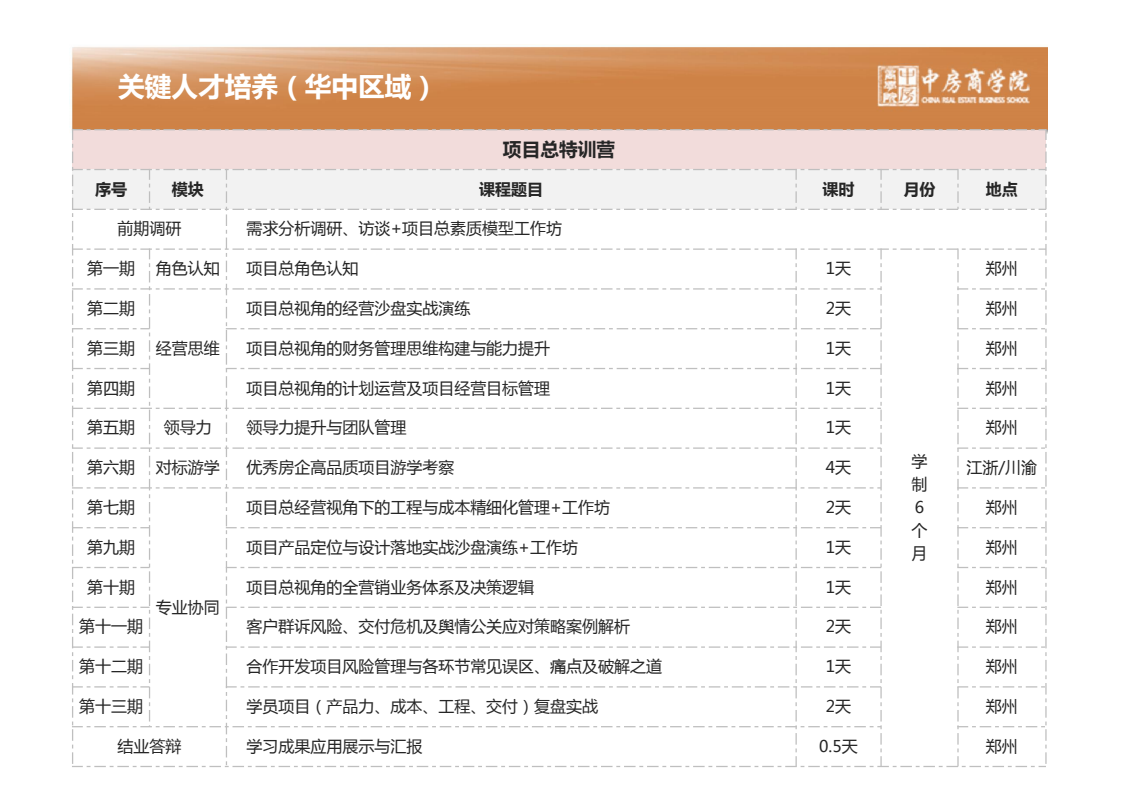This screenshot has width=1121, height=789.
Task: Click 2天 in the 第十一期 row
Action: click(838, 627)
